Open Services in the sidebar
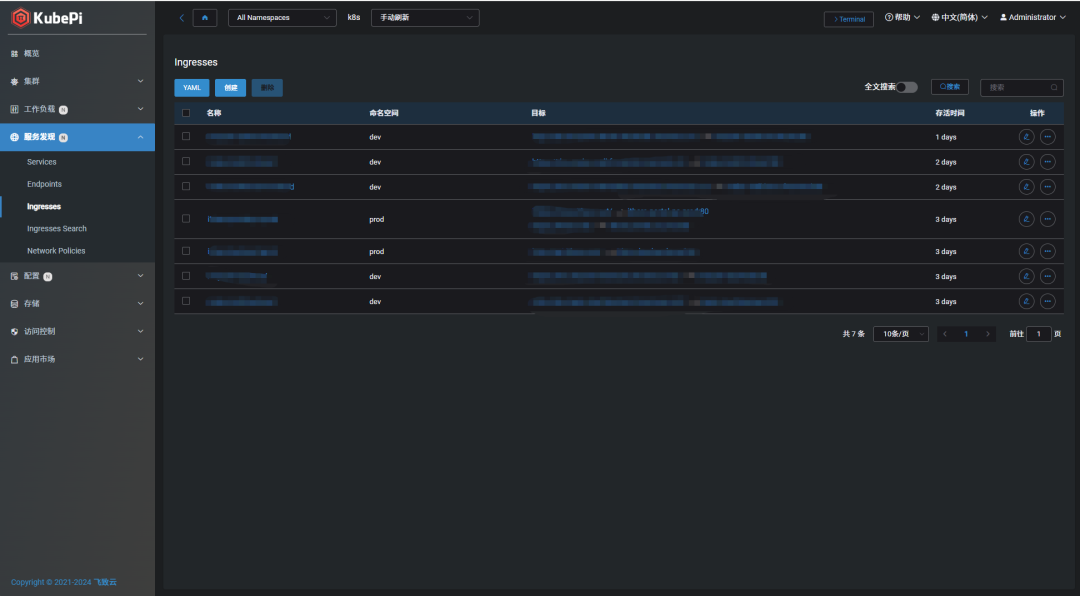The height and width of the screenshot is (596, 1080). (41, 162)
